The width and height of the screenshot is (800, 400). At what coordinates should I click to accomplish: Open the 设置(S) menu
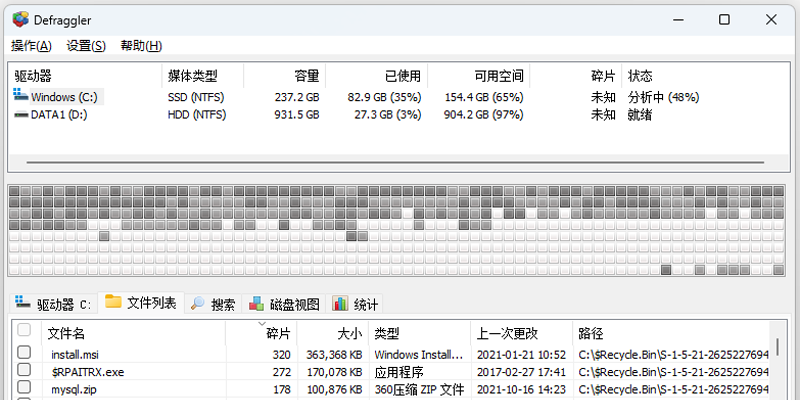tap(86, 46)
